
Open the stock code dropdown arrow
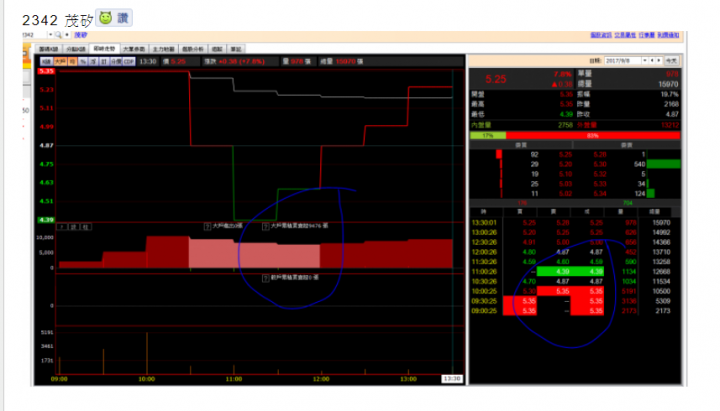point(50,34)
